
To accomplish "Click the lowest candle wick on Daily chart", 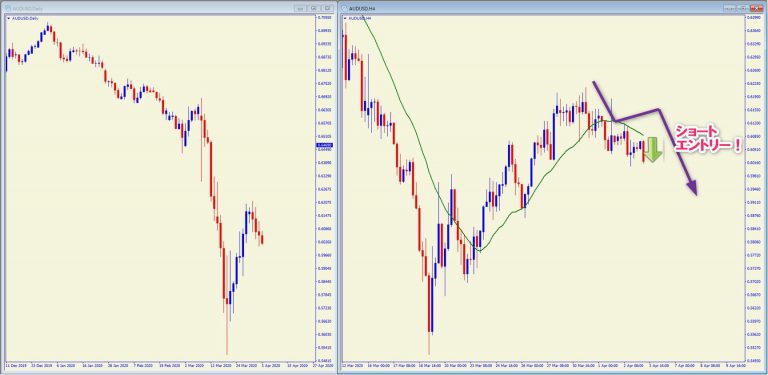I will click(x=227, y=330).
